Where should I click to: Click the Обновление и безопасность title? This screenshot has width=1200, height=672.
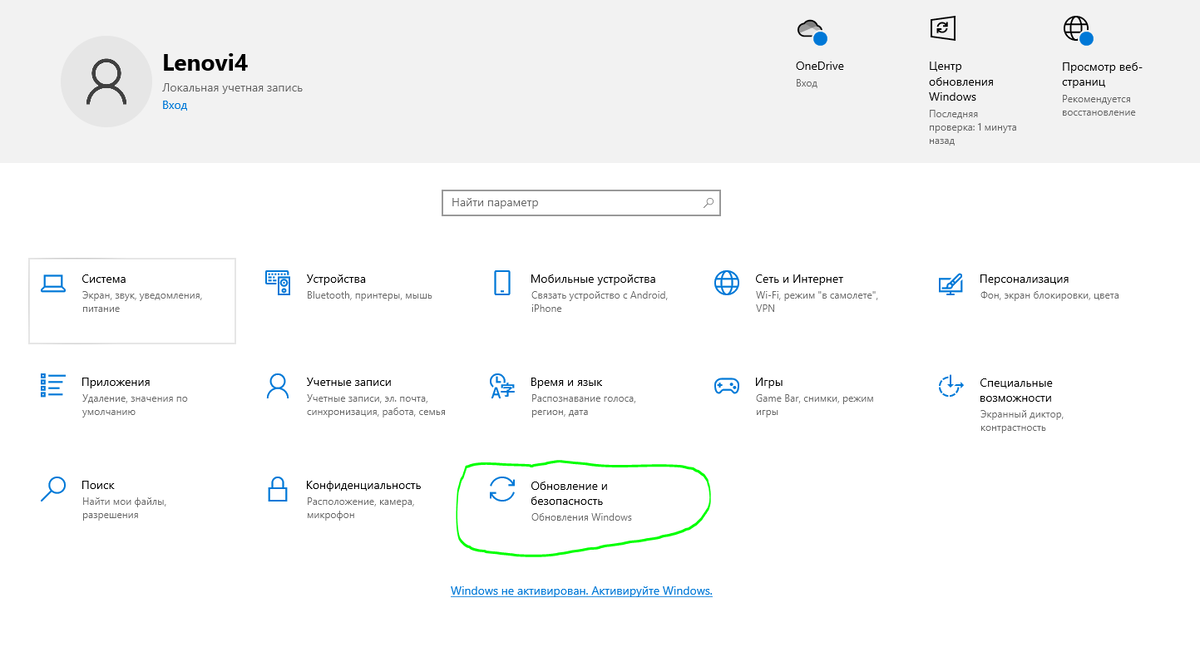569,493
